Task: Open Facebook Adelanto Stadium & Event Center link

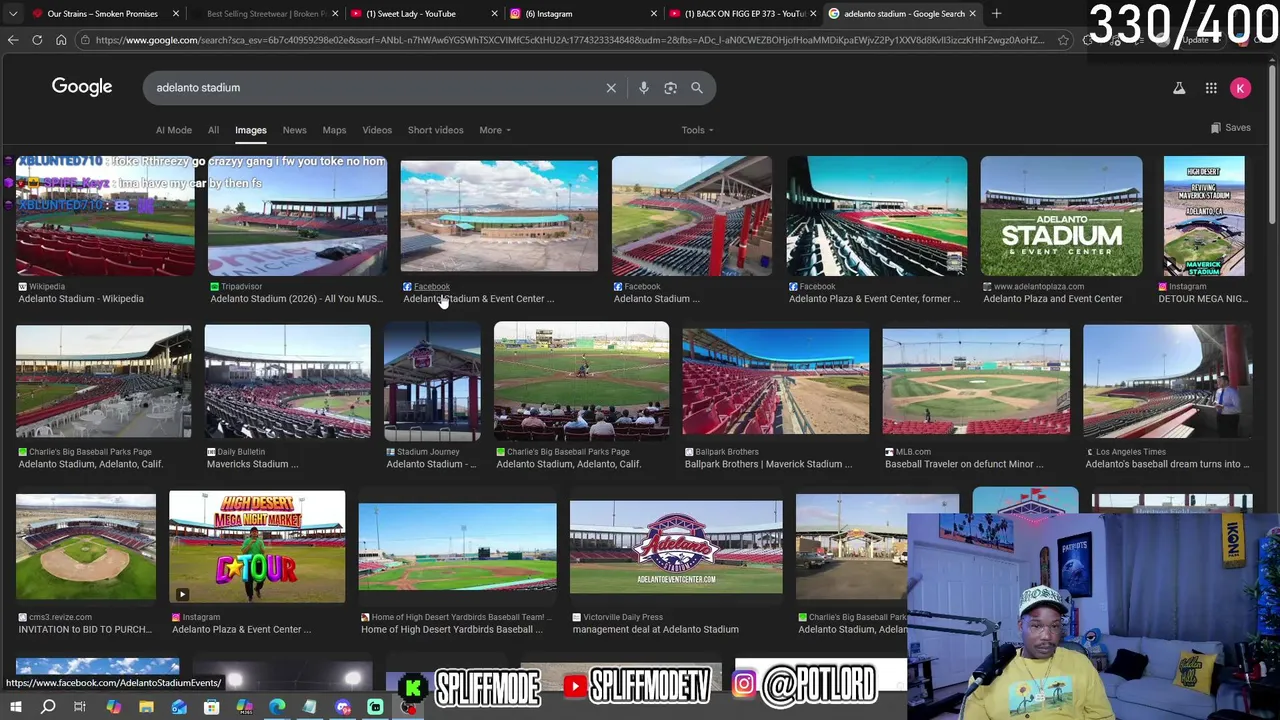Action: pyautogui.click(x=478, y=299)
